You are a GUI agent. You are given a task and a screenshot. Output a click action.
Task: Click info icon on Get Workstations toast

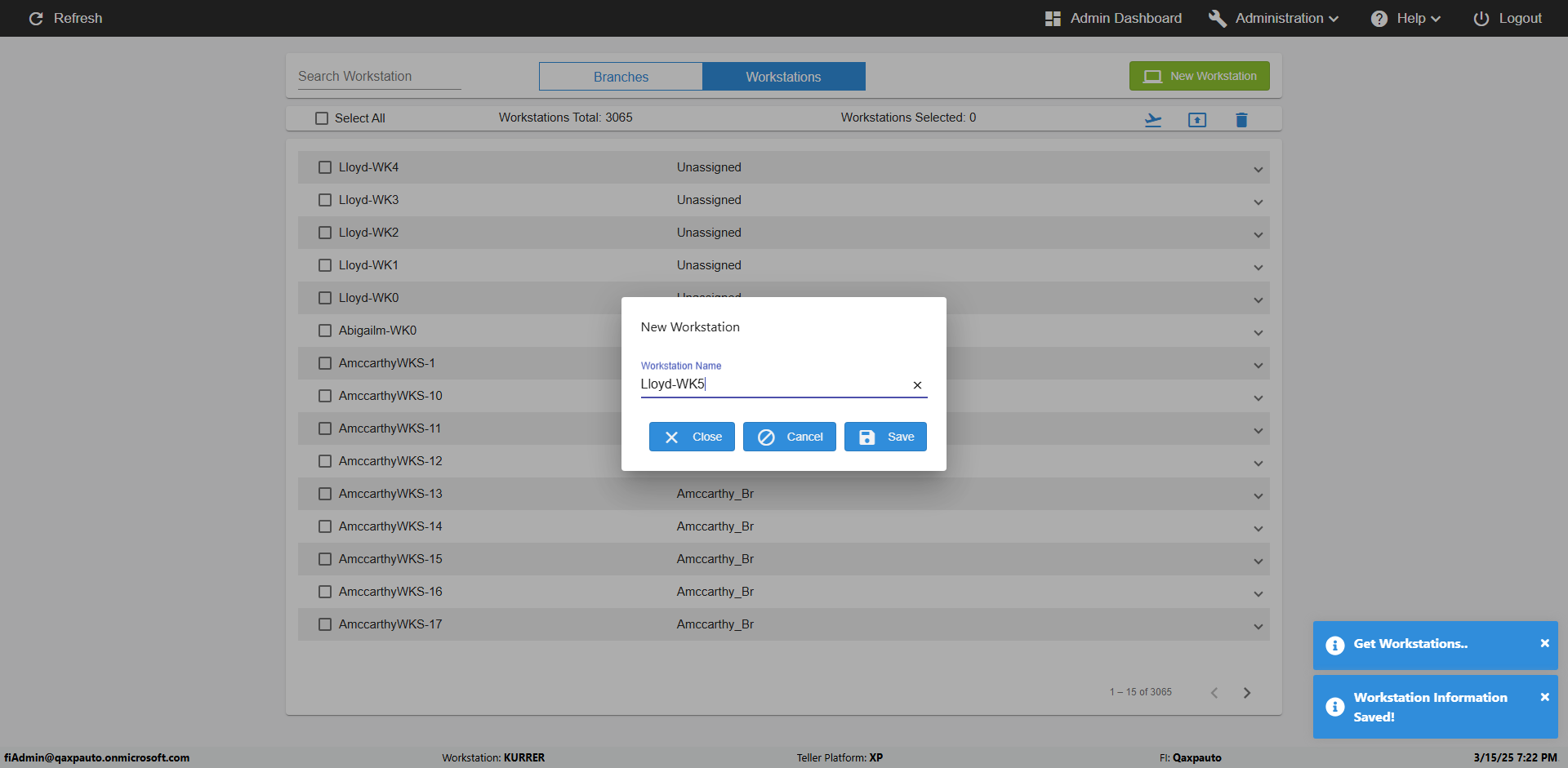point(1335,645)
